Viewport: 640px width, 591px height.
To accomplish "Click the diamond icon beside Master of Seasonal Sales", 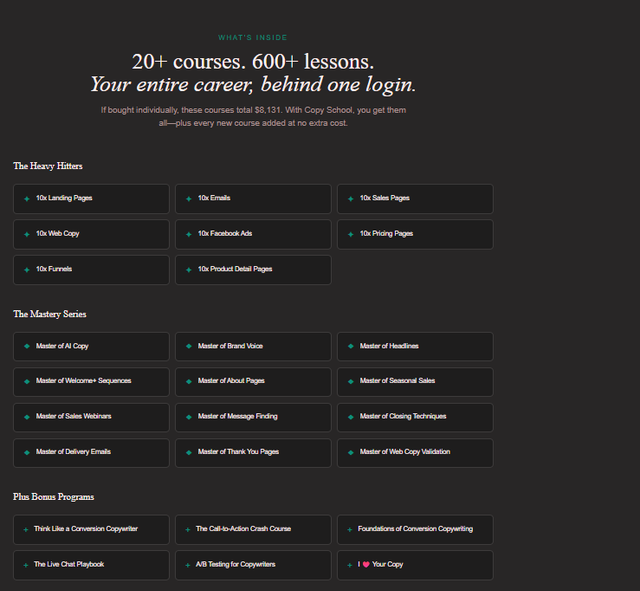I will (351, 381).
